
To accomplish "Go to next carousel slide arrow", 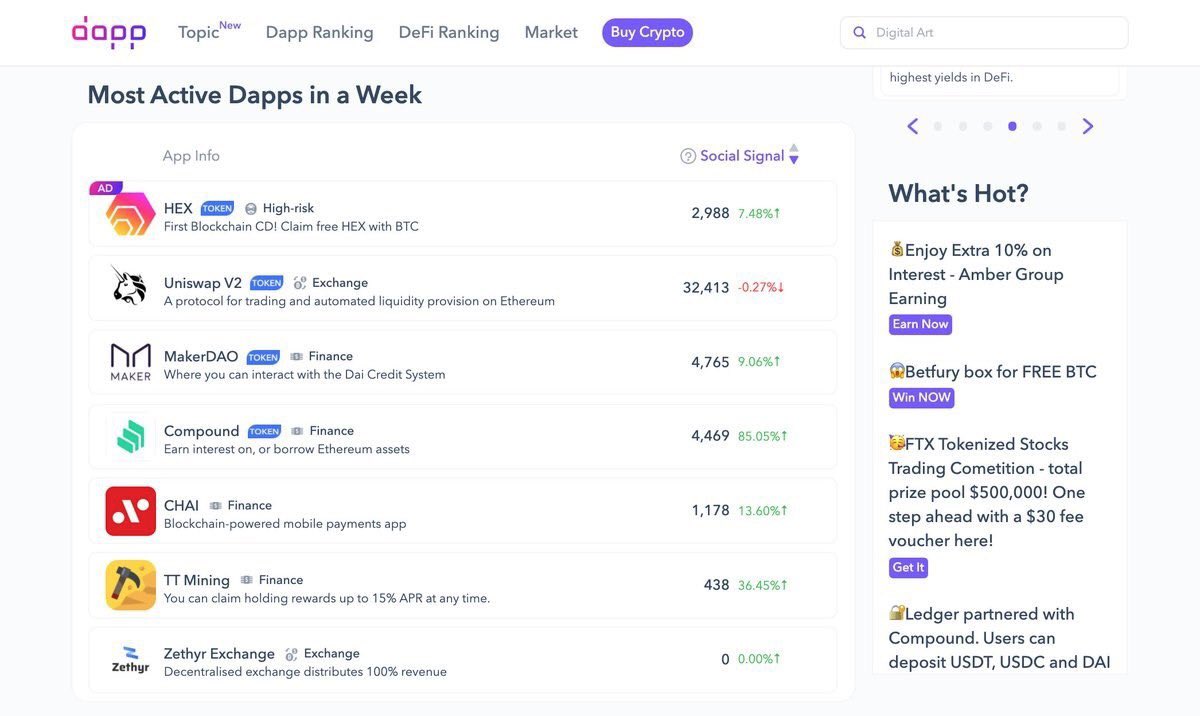I will pyautogui.click(x=1088, y=126).
